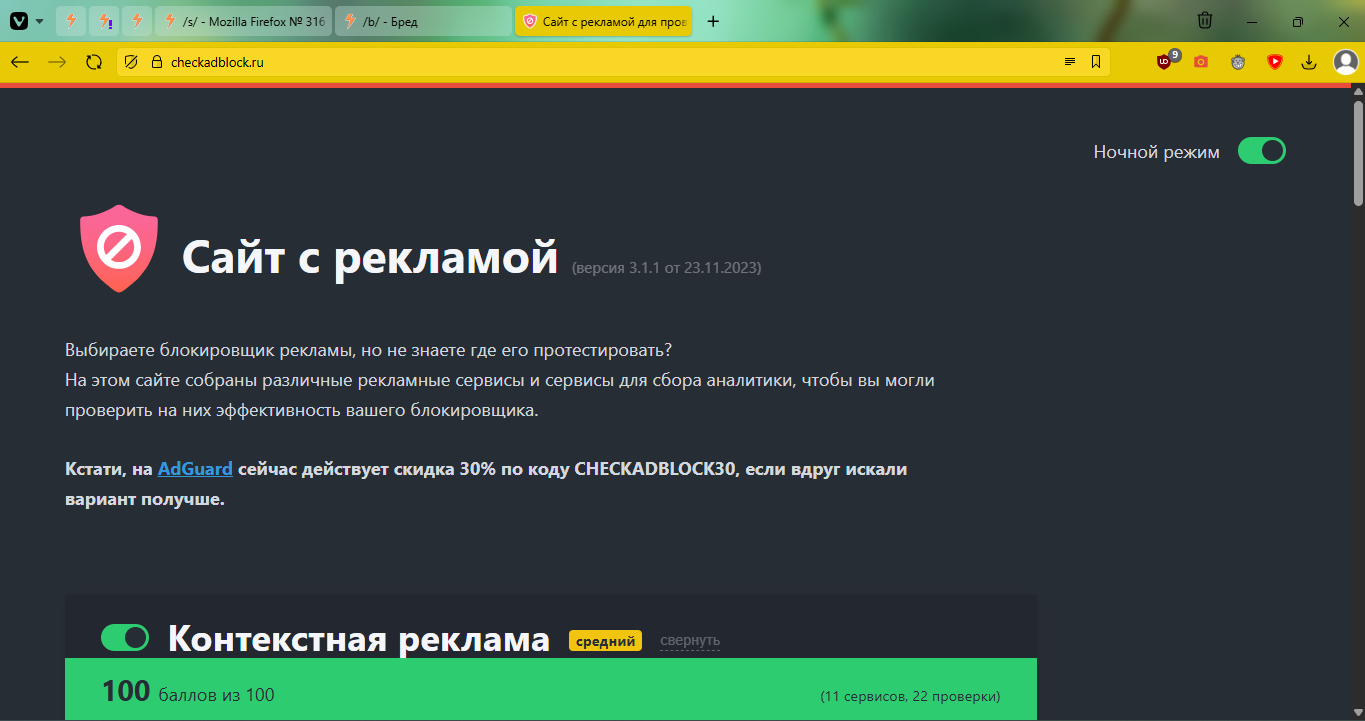Click the средний difficulty badge
This screenshot has height=721, width=1365.
606,641
